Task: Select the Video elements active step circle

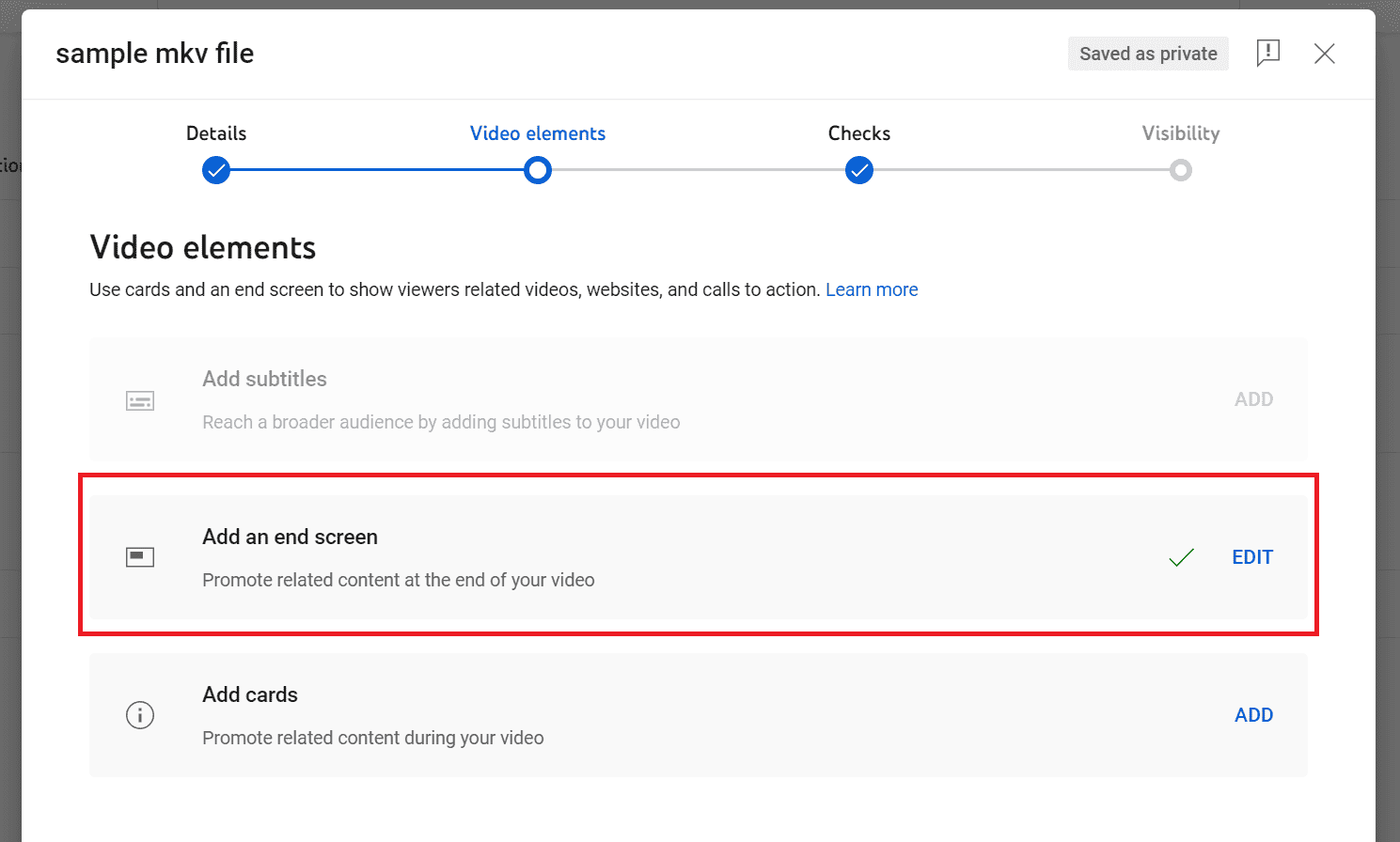Action: coord(537,170)
